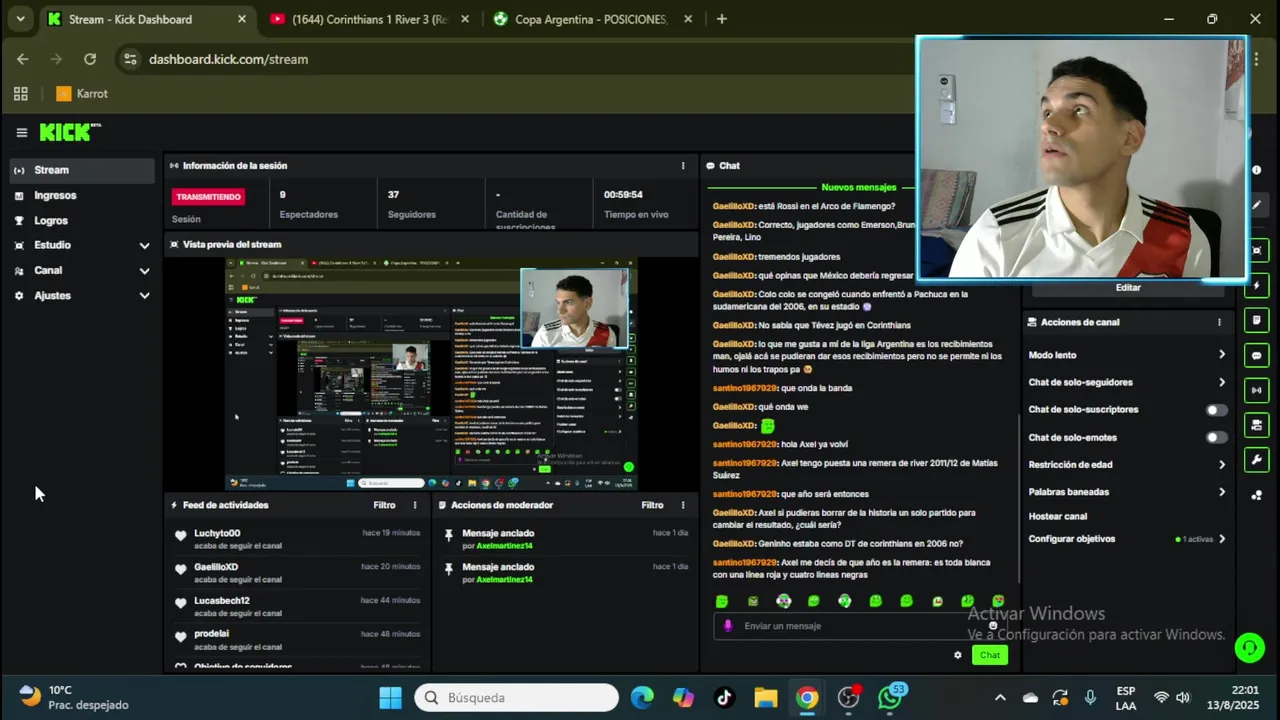The image size is (1280, 720).
Task: Click Lucasbech12 in activity feed
Action: point(222,600)
